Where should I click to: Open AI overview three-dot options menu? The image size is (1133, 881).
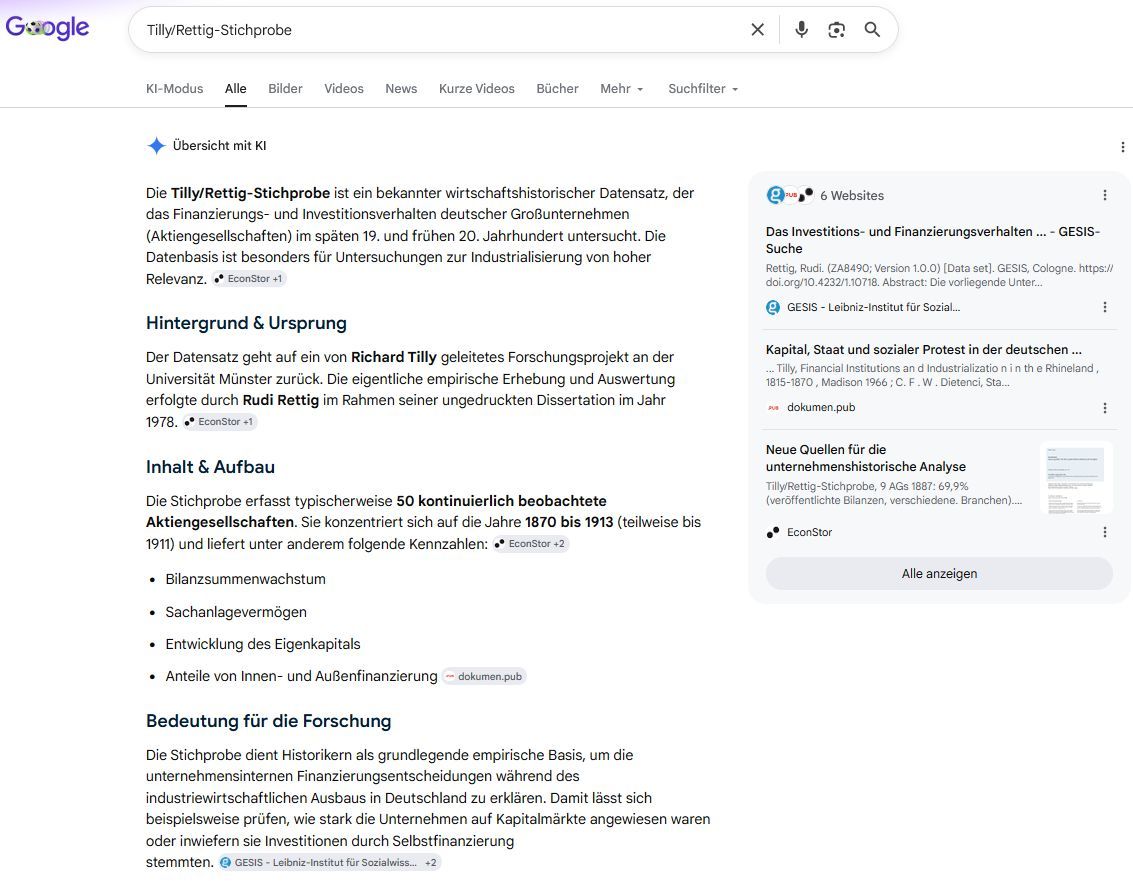click(x=1122, y=147)
